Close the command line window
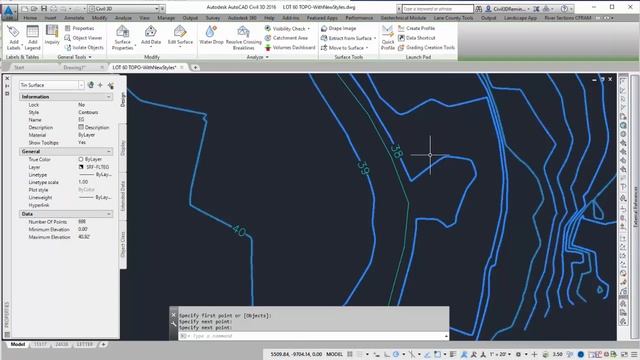Viewport: 640px width, 360px height. [173, 315]
